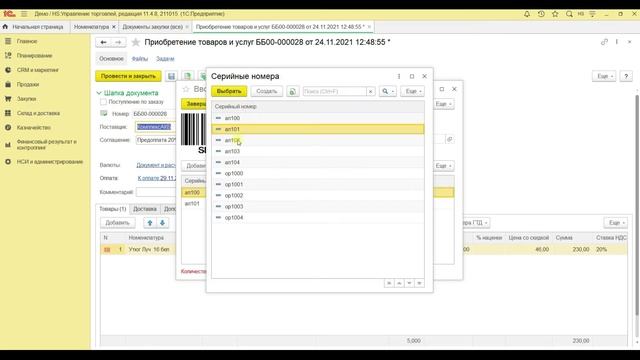Image resolution: width=640 pixels, height=360 pixels.
Task: Open Задачи link of document
Action: (165, 59)
